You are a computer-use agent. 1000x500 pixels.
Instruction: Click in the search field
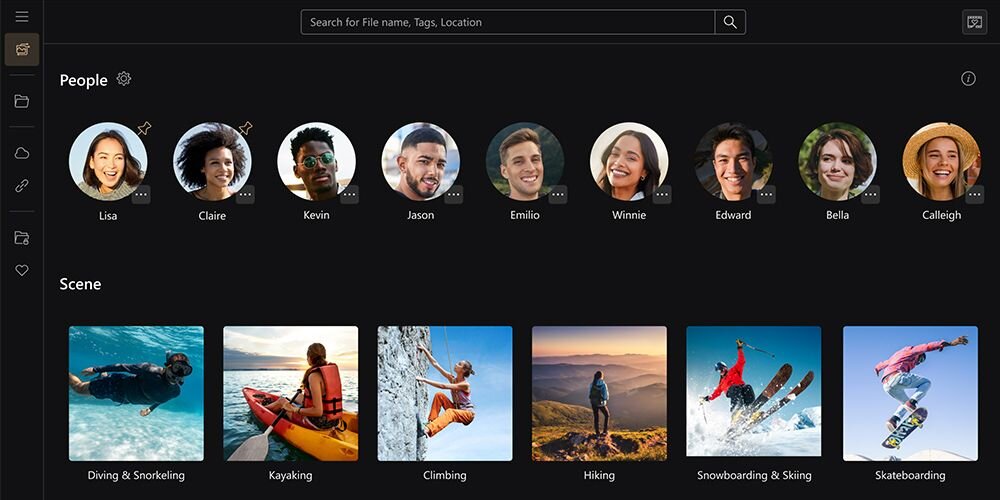click(508, 22)
